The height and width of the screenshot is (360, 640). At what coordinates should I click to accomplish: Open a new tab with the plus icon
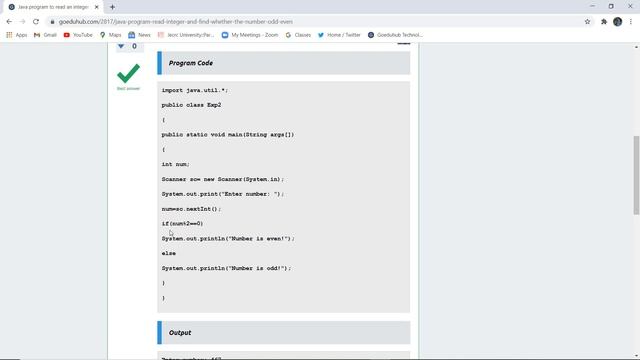pyautogui.click(x=112, y=7)
